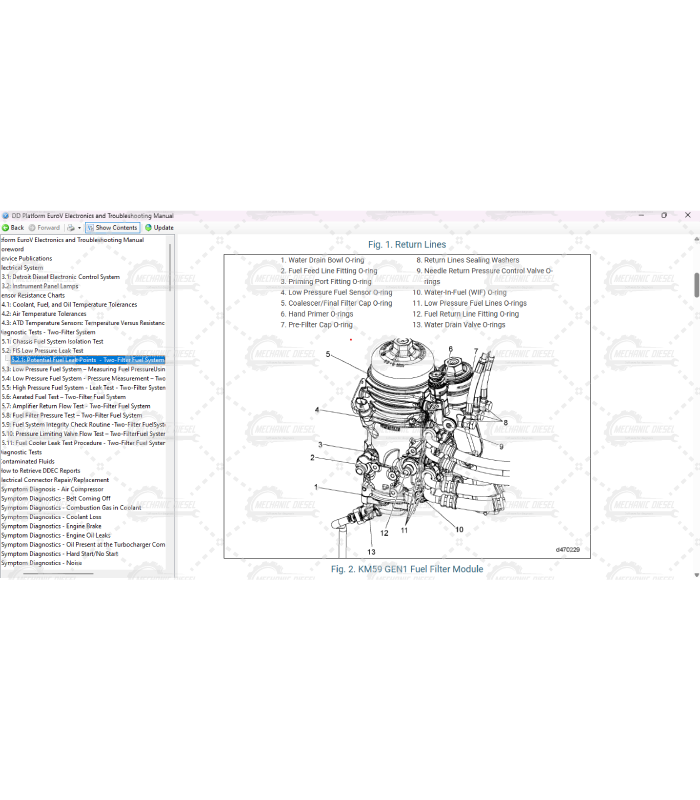Screen dimensions: 700x800
Task: Click the Update toolbar button
Action: point(159,227)
